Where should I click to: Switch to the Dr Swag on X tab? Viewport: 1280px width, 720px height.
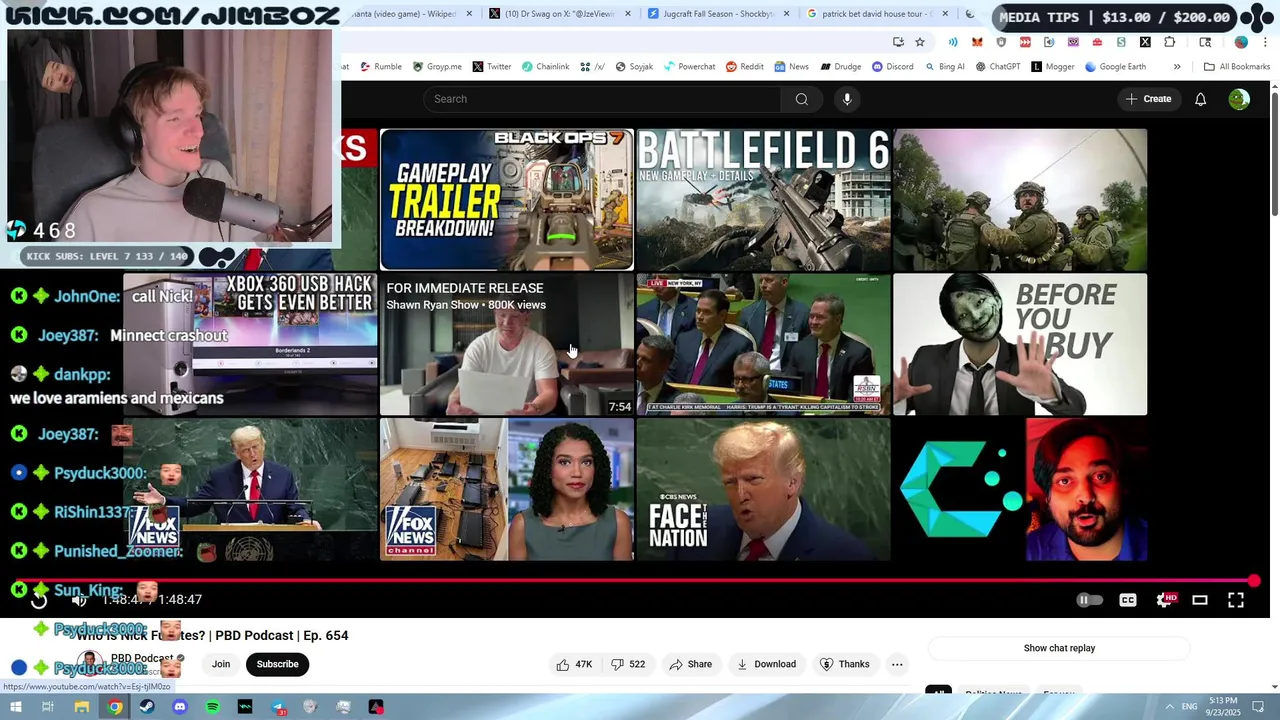click(x=558, y=14)
